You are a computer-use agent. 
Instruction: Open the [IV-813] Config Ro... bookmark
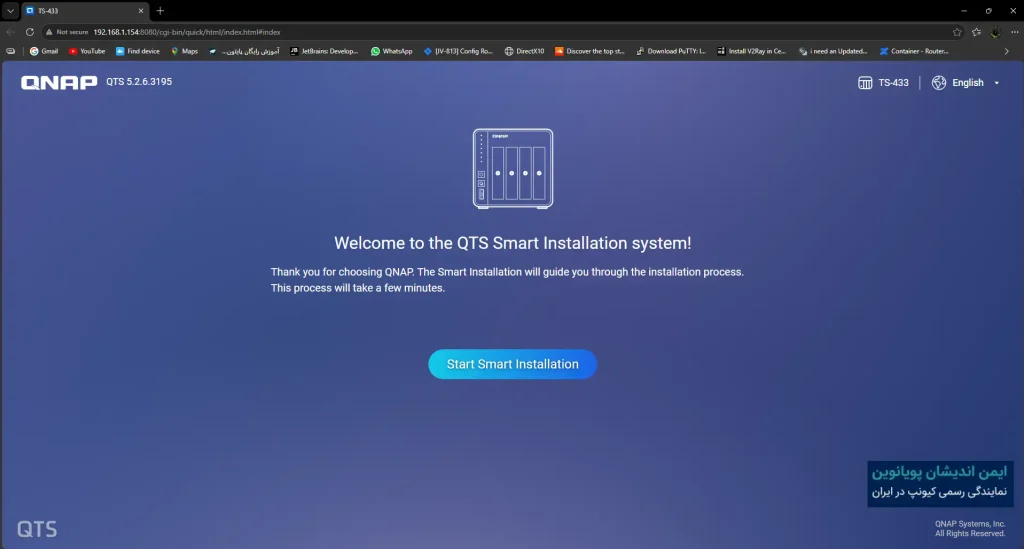[458, 51]
